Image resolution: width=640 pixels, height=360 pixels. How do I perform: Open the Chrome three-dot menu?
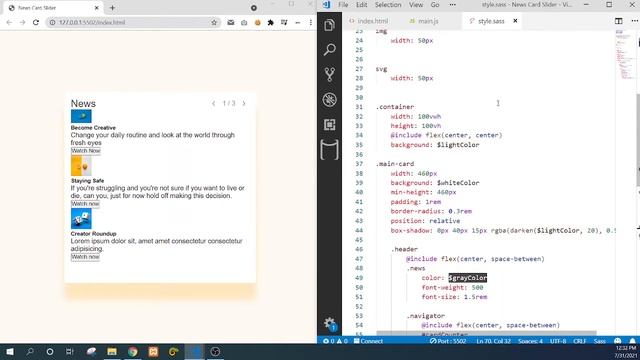point(311,22)
